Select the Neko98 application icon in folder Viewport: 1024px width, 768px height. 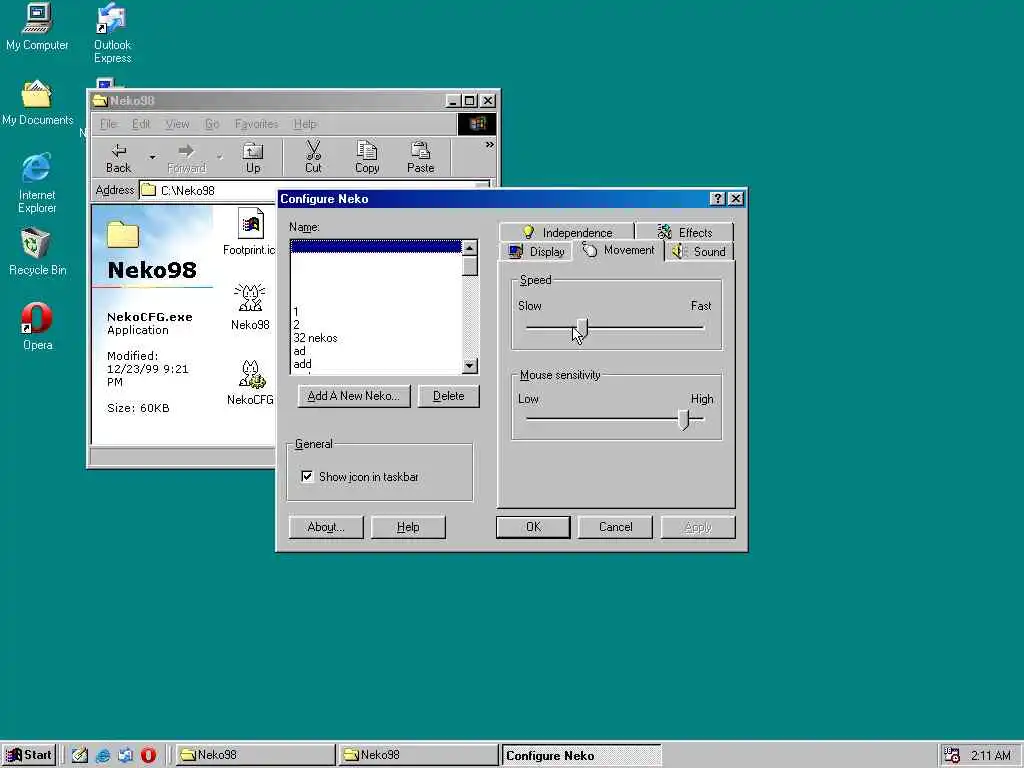pyautogui.click(x=249, y=307)
